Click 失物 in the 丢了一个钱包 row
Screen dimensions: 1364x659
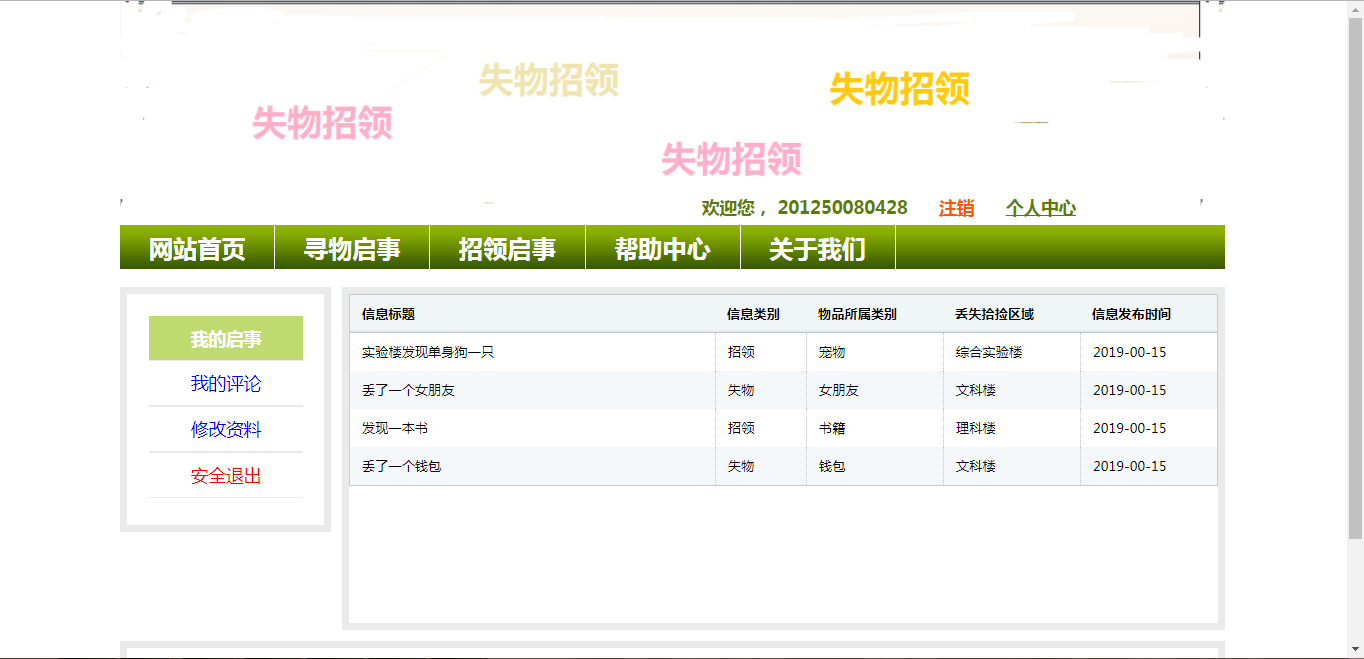coord(741,466)
